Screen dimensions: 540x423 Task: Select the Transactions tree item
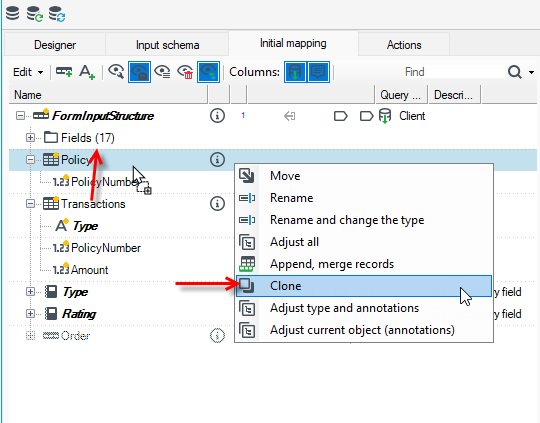pyautogui.click(x=93, y=204)
